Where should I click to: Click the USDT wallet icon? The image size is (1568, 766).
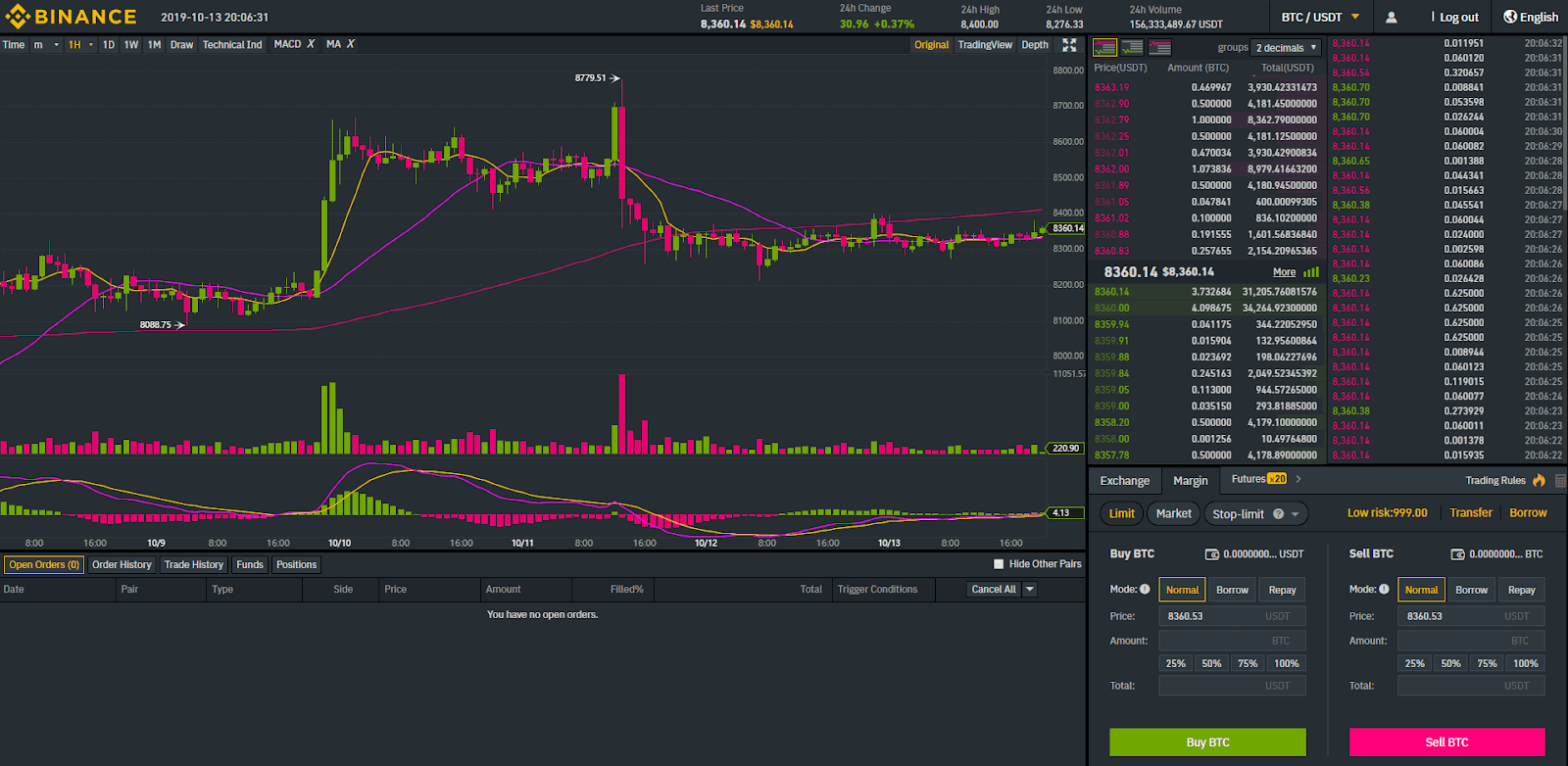[1212, 554]
